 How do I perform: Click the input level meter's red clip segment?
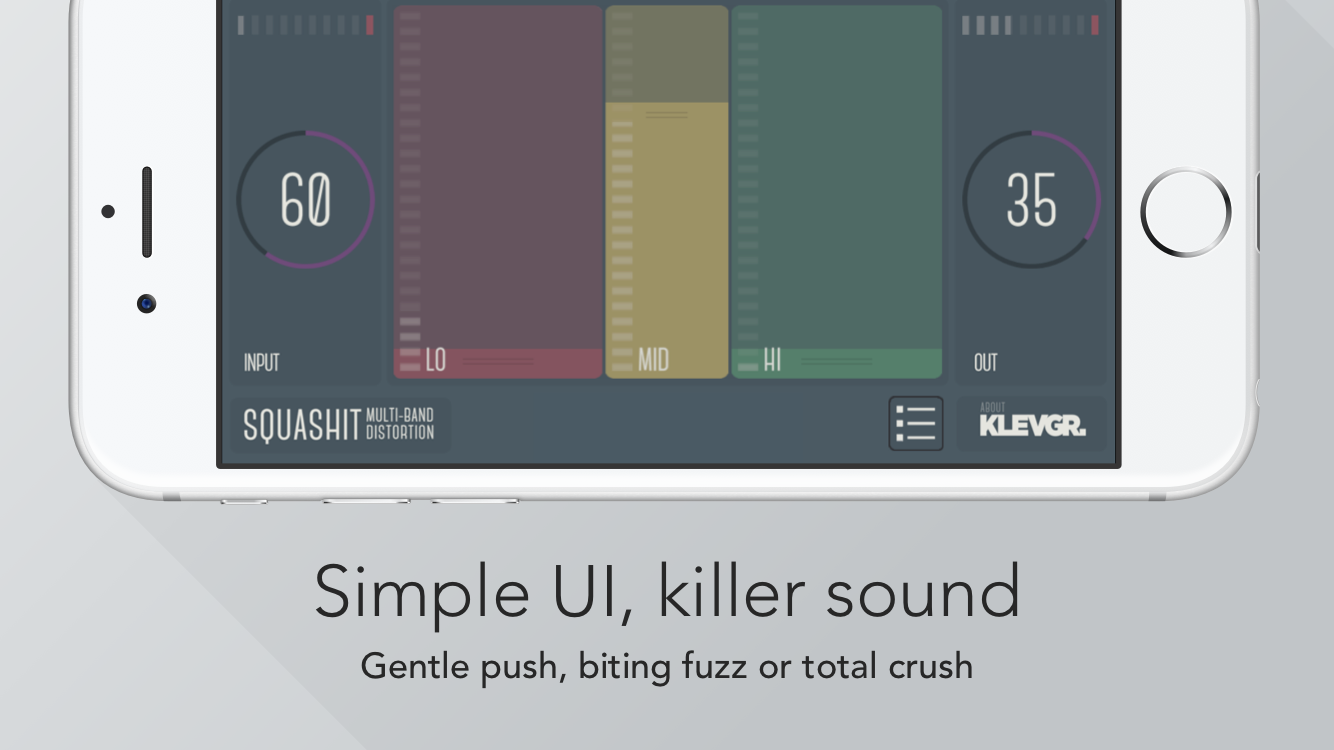pos(370,26)
